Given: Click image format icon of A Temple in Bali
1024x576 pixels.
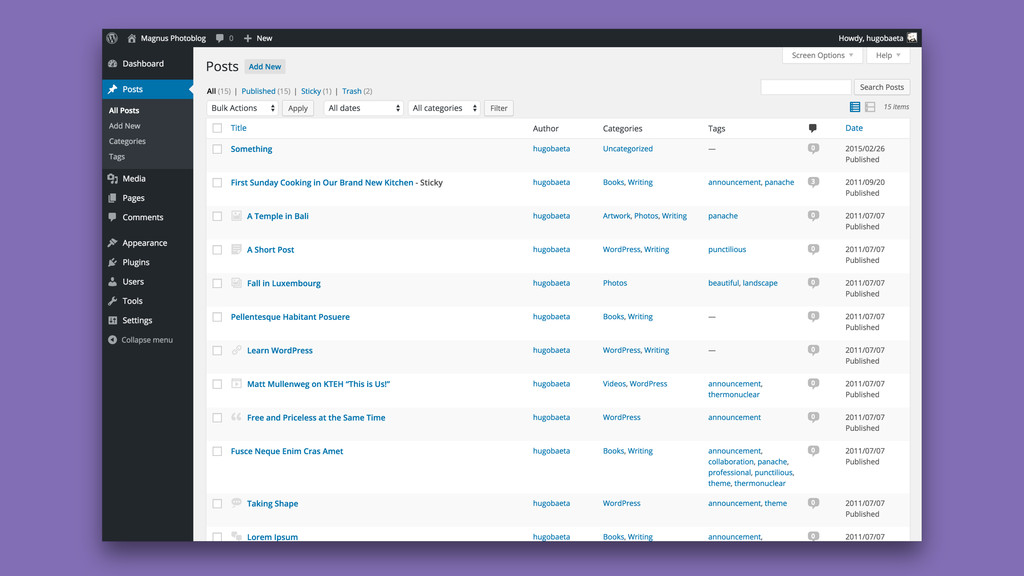Looking at the screenshot, I should (x=236, y=216).
